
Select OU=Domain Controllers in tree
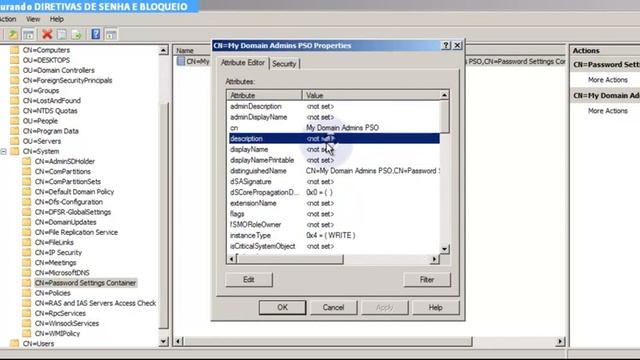tap(58, 70)
